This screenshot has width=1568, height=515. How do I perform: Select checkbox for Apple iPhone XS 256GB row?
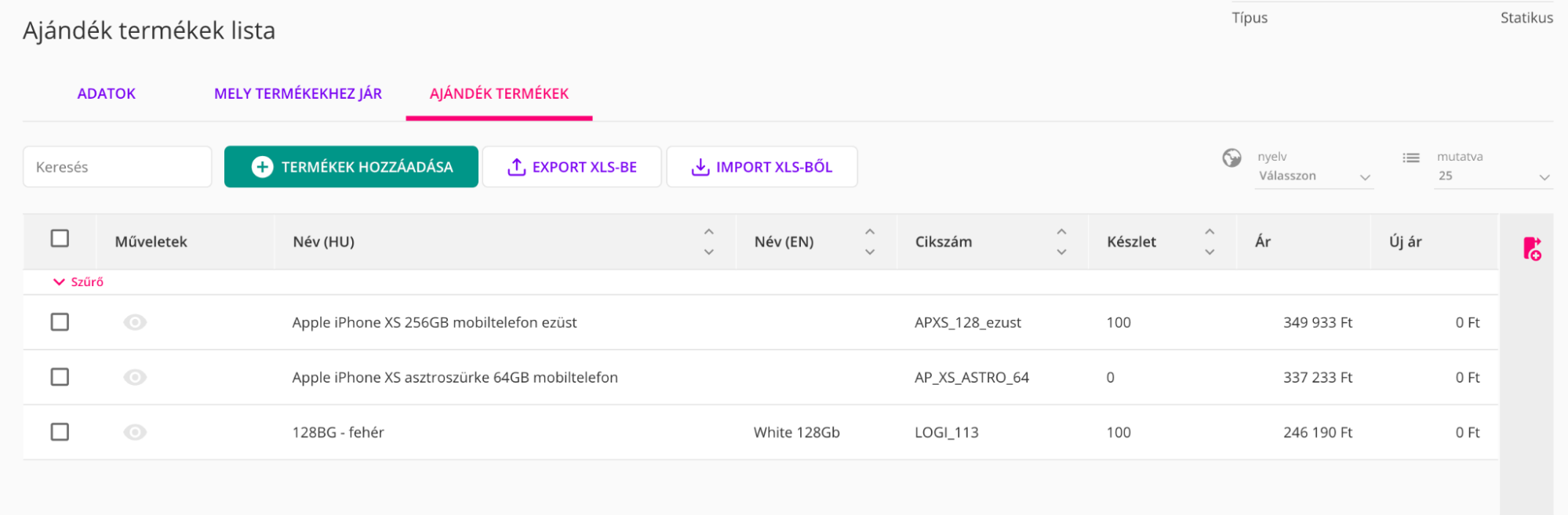[60, 322]
